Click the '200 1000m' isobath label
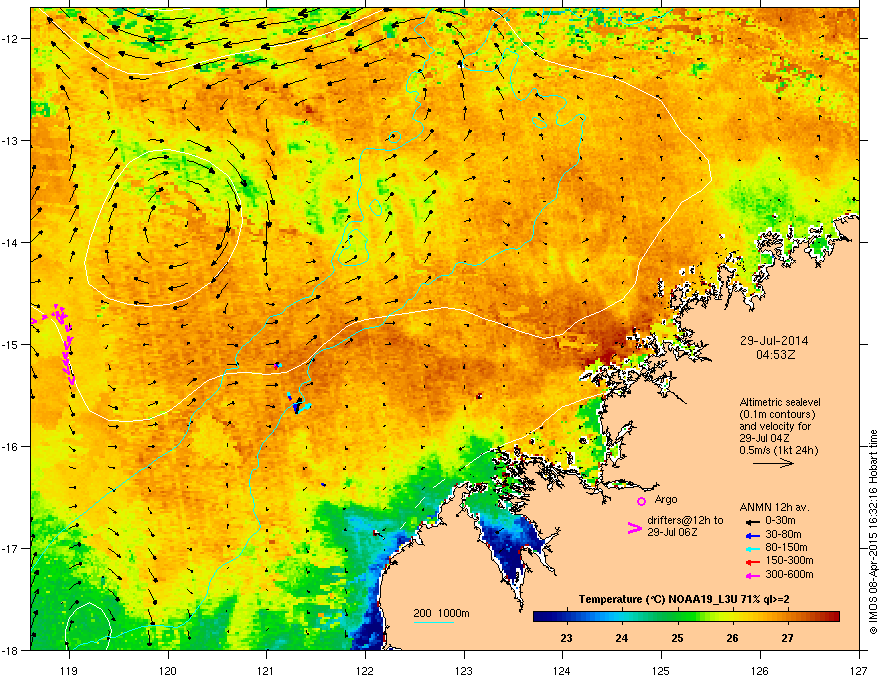The image size is (880, 680). 441,613
